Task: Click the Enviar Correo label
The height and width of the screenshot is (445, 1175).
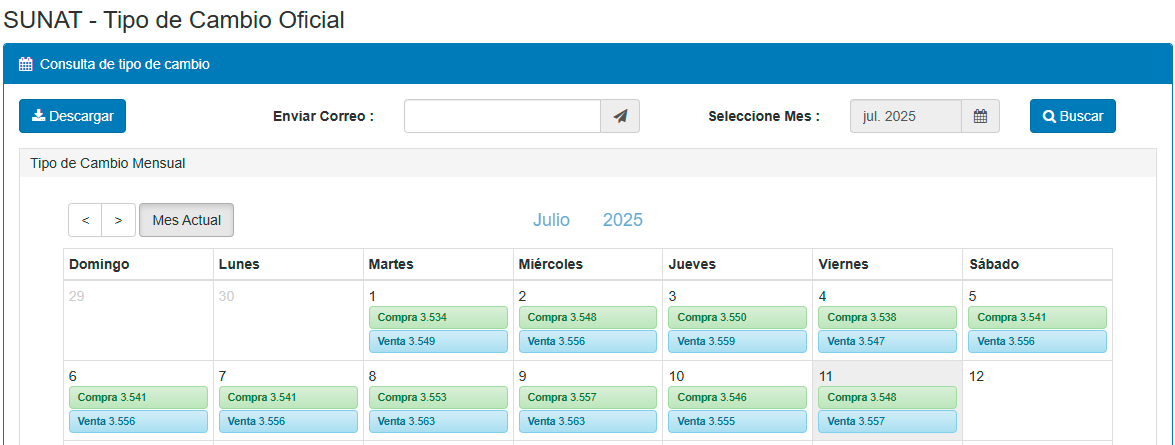Action: [x=324, y=116]
